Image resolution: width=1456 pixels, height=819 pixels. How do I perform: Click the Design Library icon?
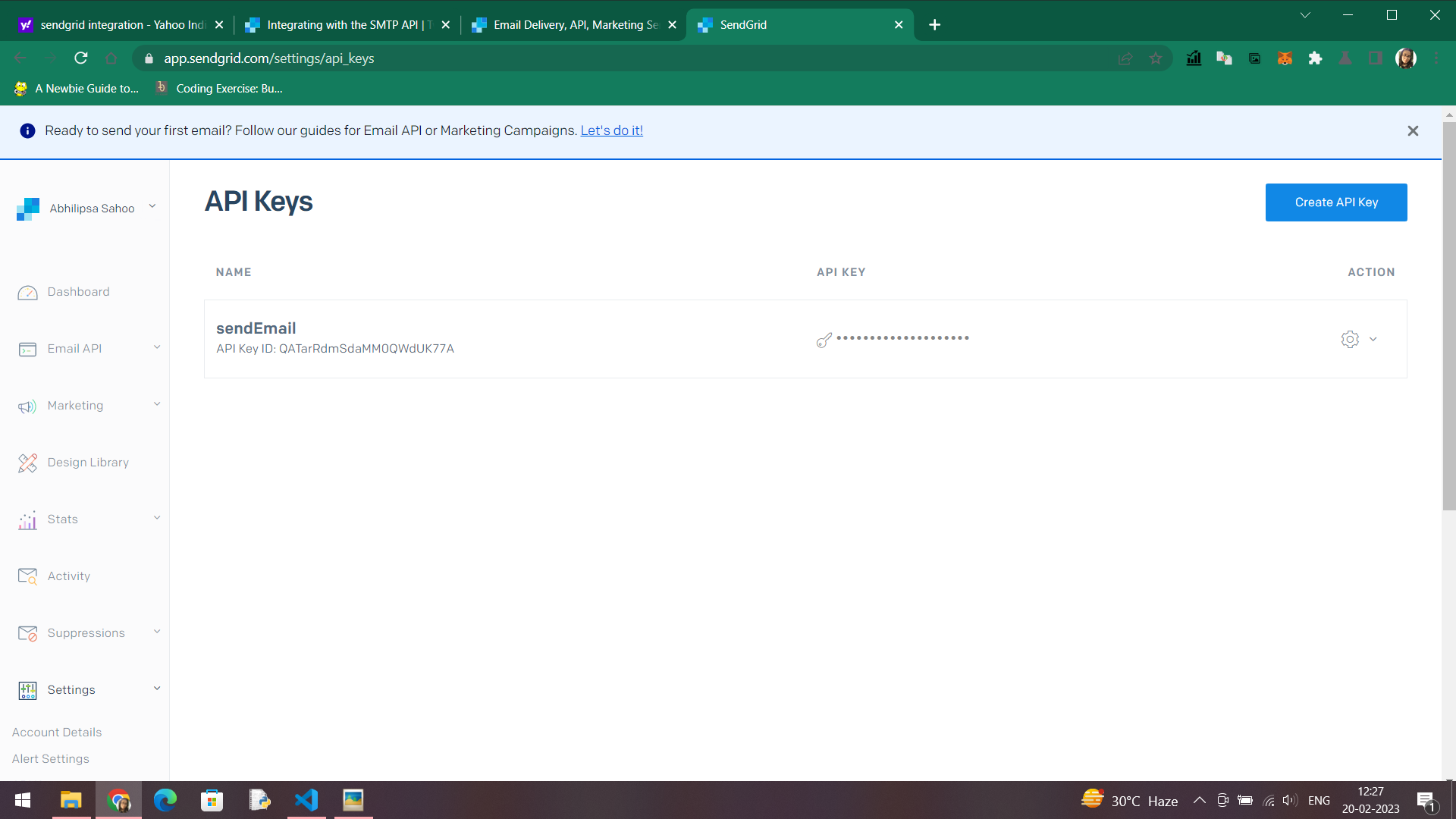[x=27, y=462]
